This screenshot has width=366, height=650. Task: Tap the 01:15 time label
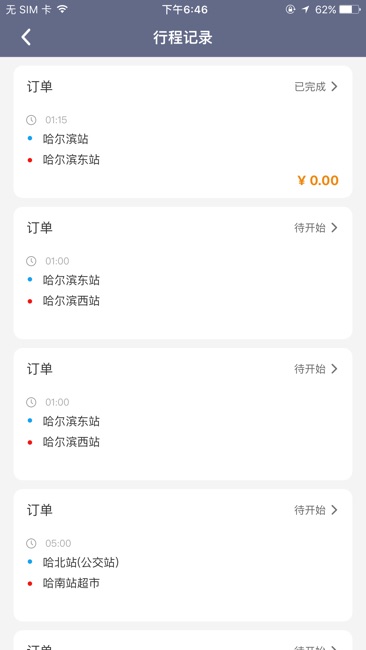point(56,120)
